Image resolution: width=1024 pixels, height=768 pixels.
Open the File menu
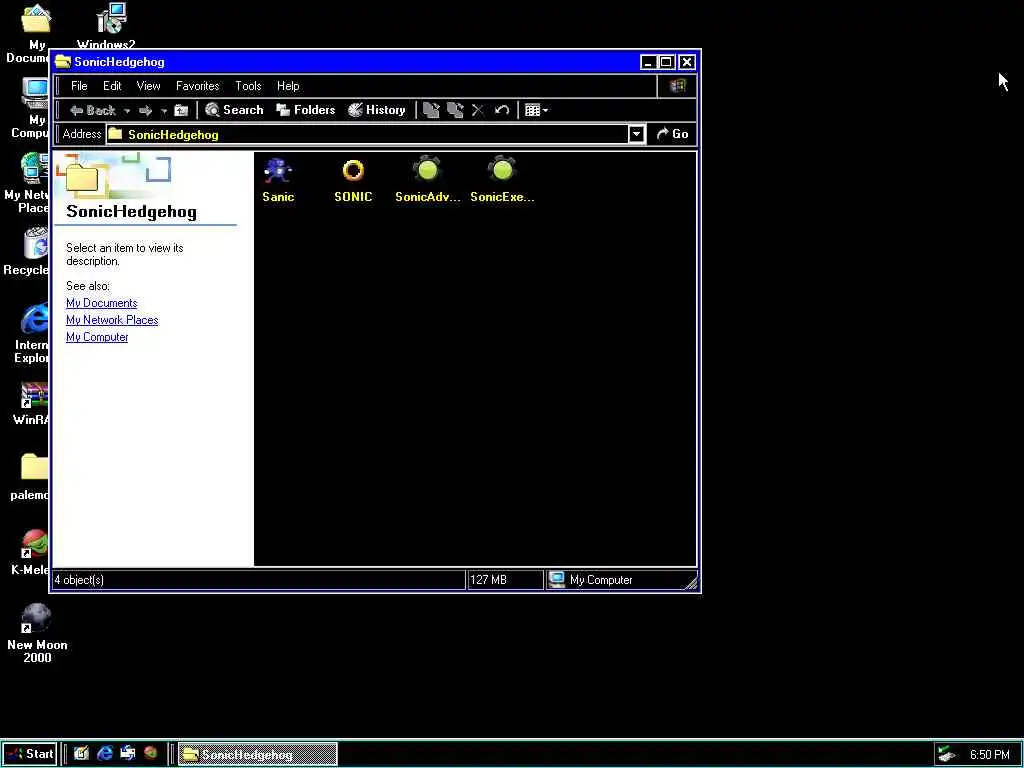[x=79, y=86]
